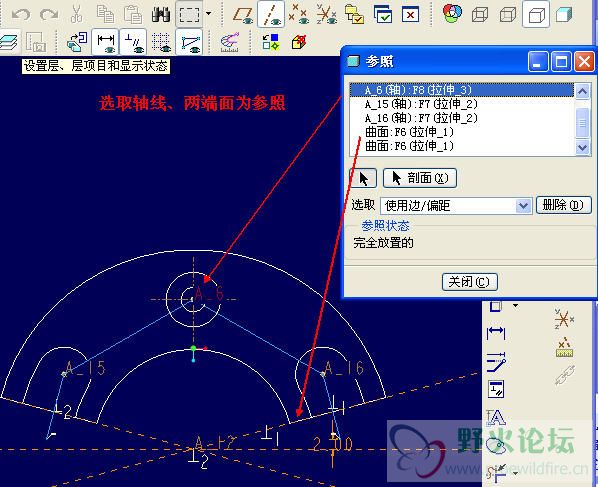Toggle grid display with eye
Image resolution: width=598 pixels, height=487 pixels.
[x=161, y=42]
